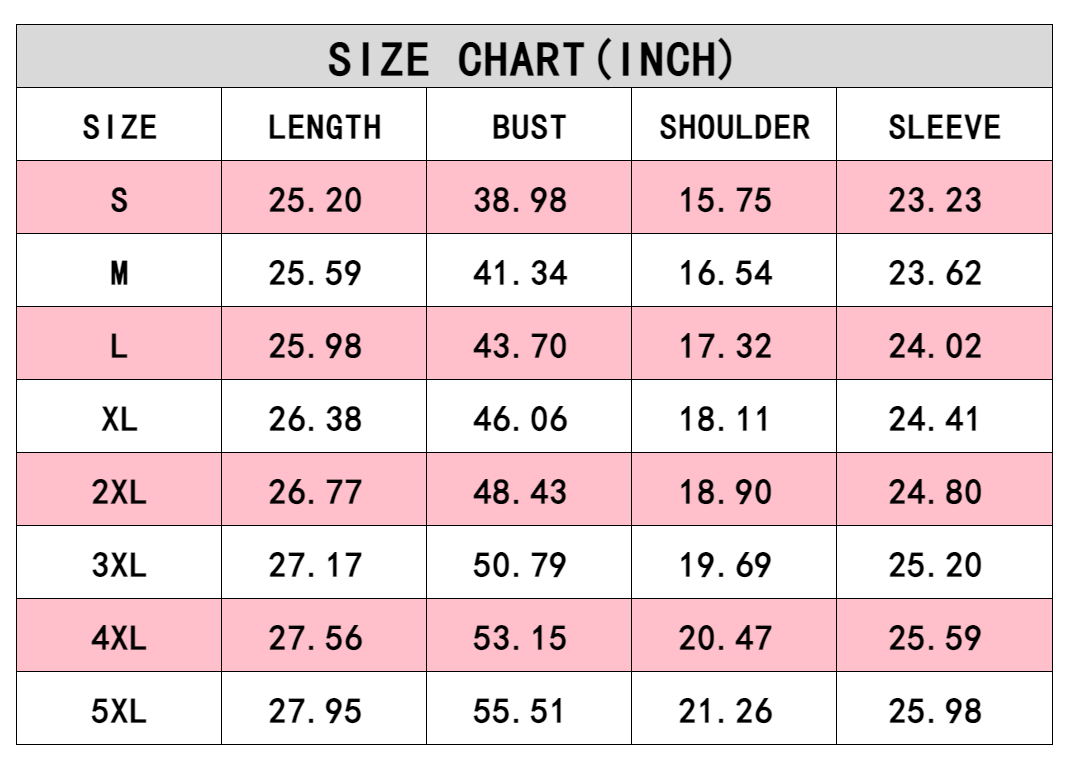The height and width of the screenshot is (761, 1069).
Task: Click length value 26.77 in 2XL row
Action: point(315,492)
